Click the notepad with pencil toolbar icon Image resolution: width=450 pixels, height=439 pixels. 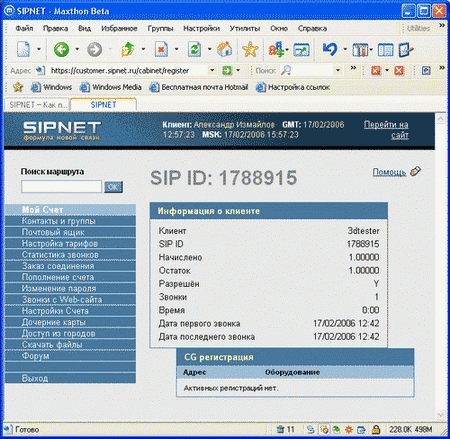[406, 50]
